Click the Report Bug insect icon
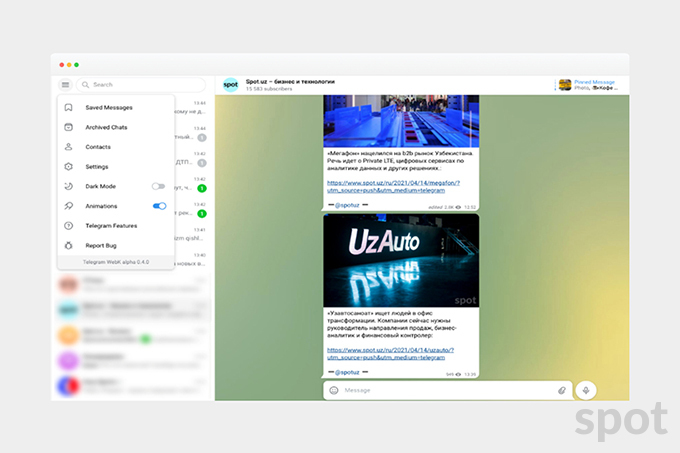The image size is (680, 453). [69, 246]
